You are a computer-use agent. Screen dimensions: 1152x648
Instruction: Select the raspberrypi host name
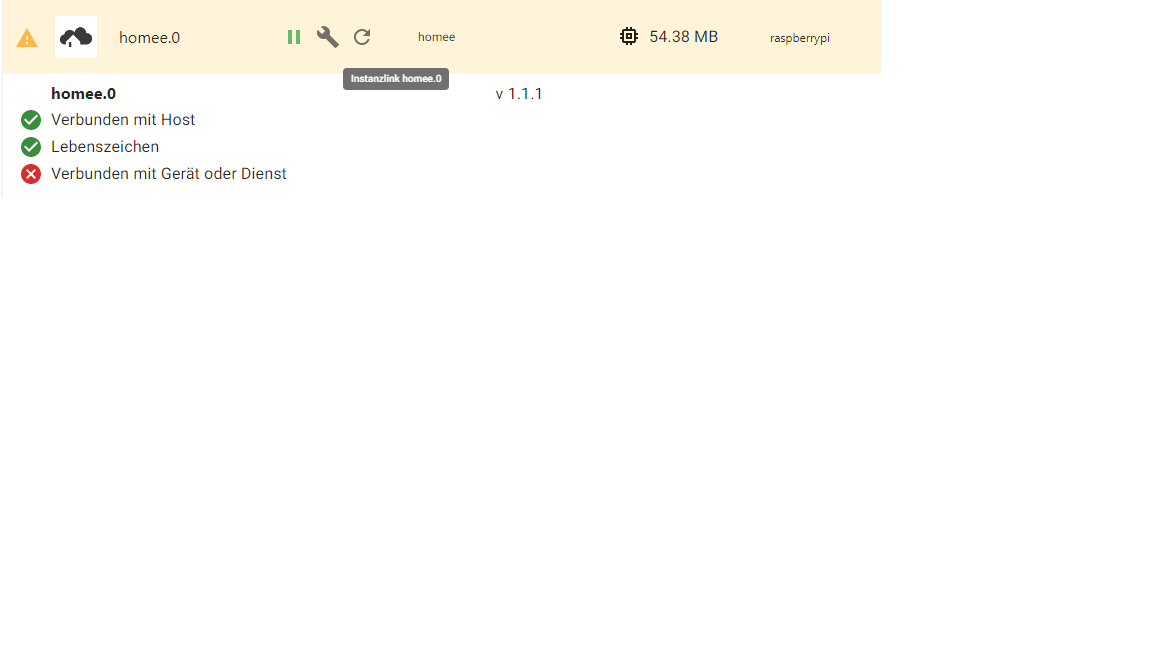tap(799, 38)
